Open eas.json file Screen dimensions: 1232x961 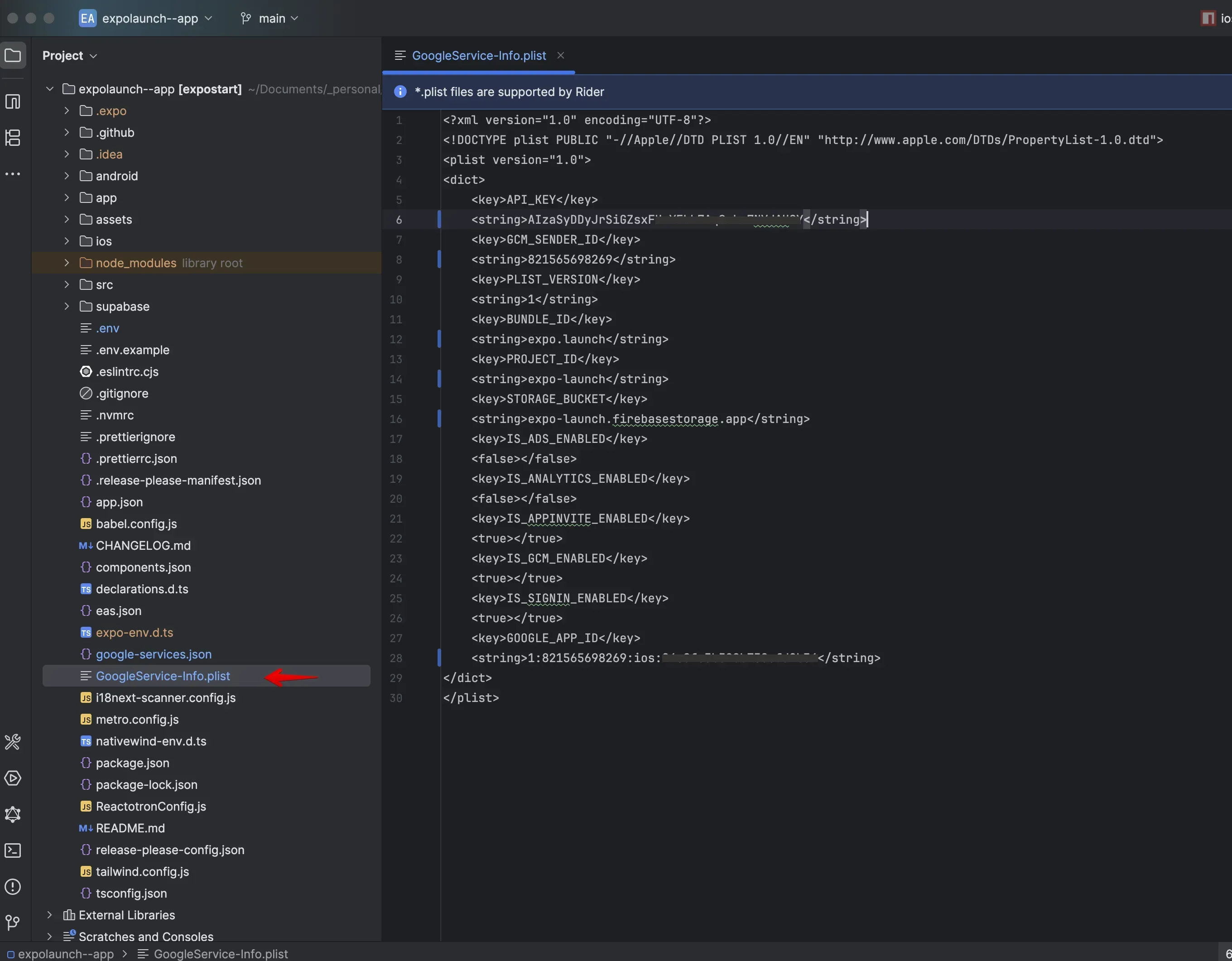pos(119,611)
